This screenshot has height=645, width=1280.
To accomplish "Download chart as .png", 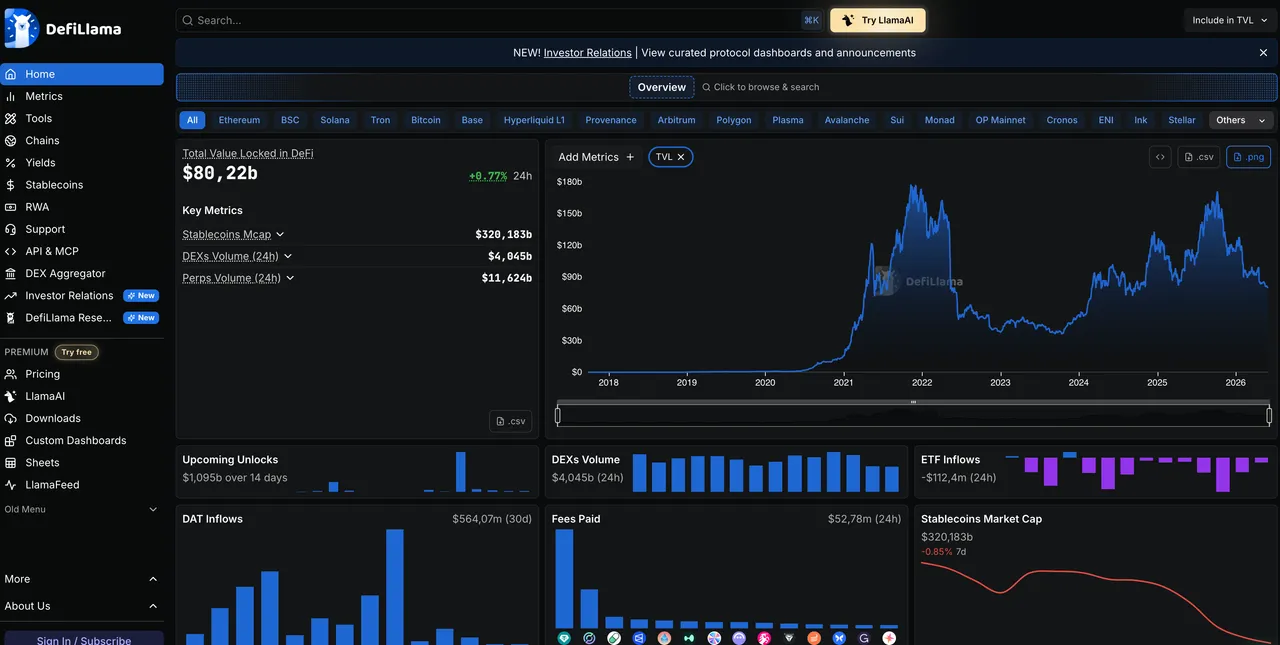I will click(x=1248, y=157).
